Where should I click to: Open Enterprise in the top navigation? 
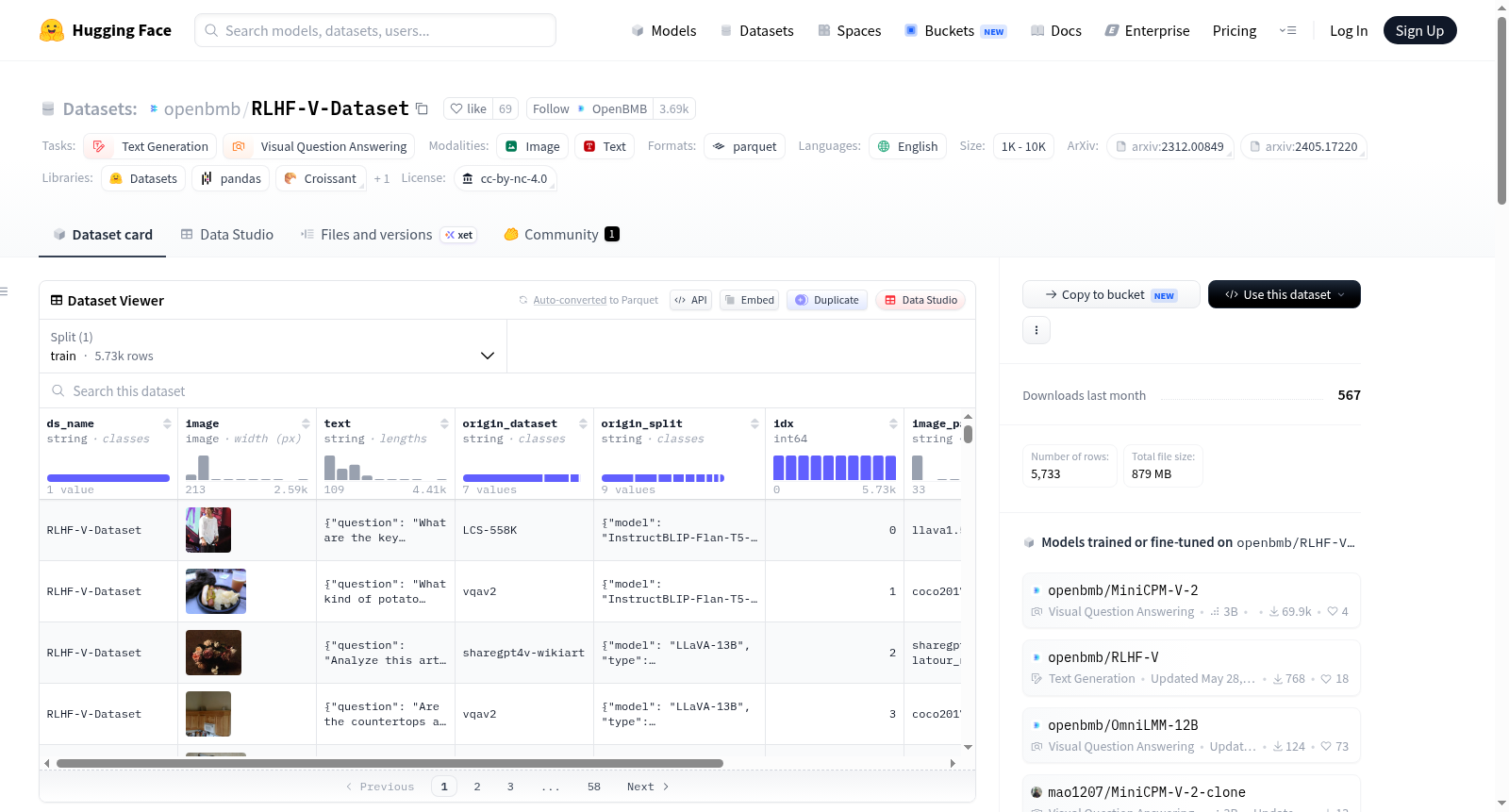(x=1147, y=31)
